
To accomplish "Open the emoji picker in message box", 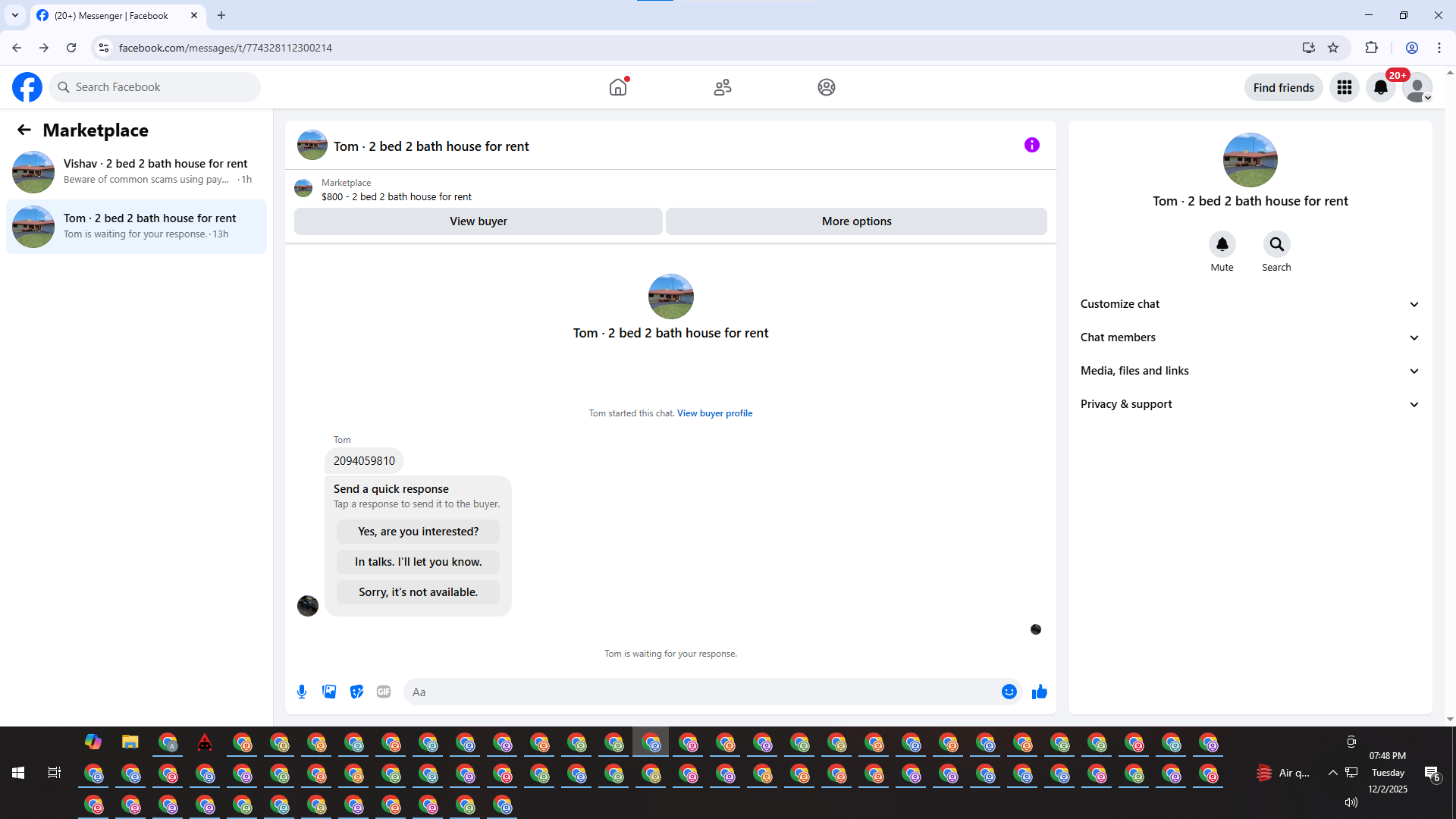I will (x=1009, y=692).
